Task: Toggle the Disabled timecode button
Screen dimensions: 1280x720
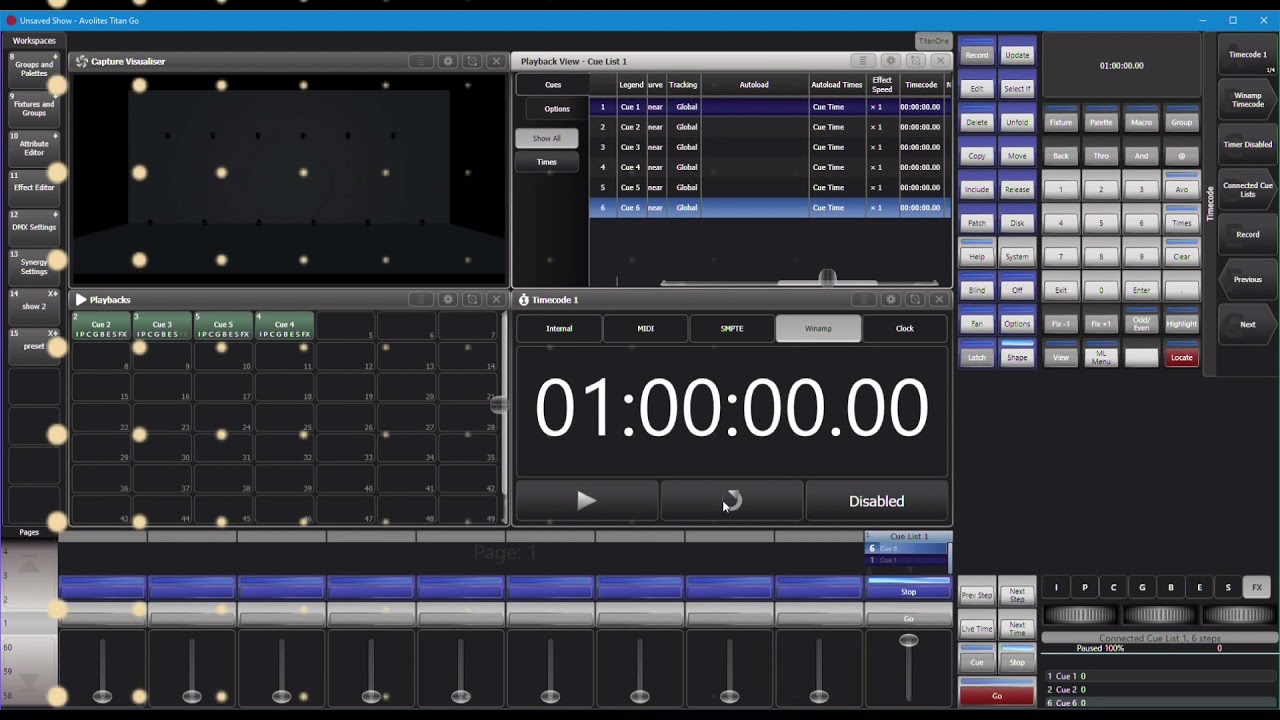Action: tap(877, 501)
